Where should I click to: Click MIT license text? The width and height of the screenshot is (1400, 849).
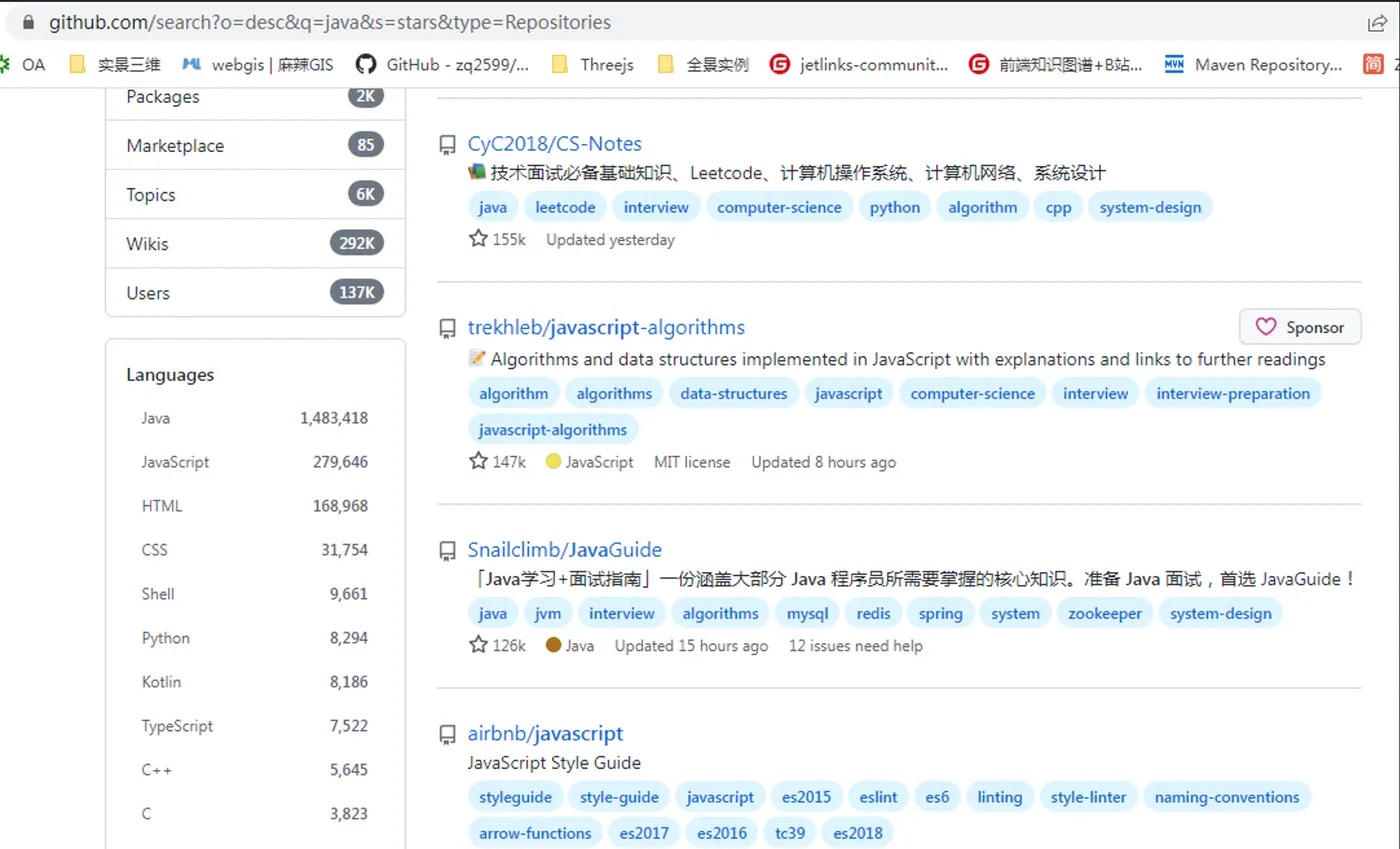(x=692, y=462)
